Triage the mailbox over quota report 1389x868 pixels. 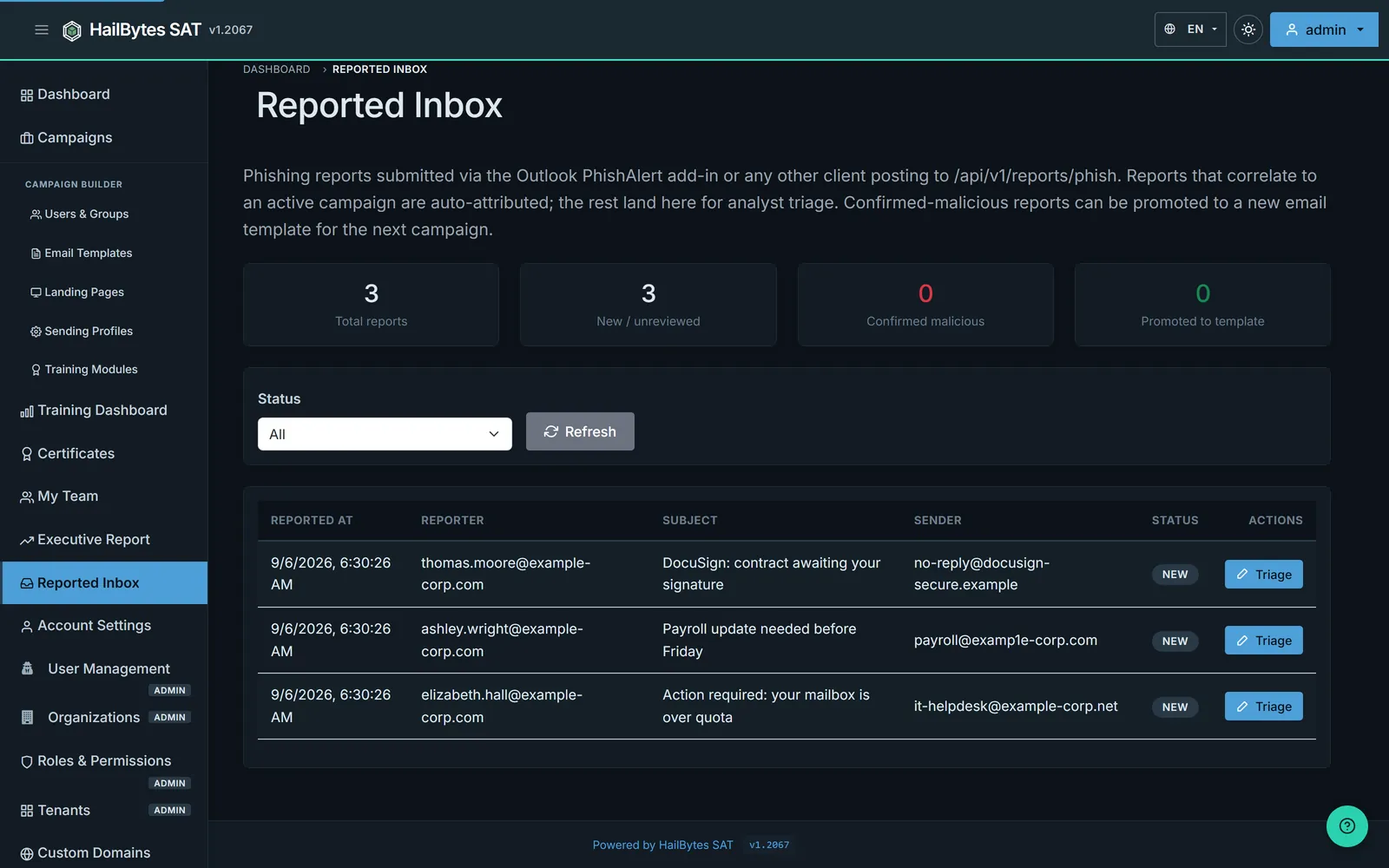click(1263, 707)
